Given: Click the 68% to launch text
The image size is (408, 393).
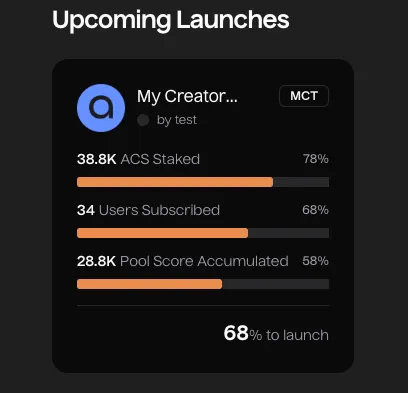Looking at the screenshot, I should (x=276, y=334).
